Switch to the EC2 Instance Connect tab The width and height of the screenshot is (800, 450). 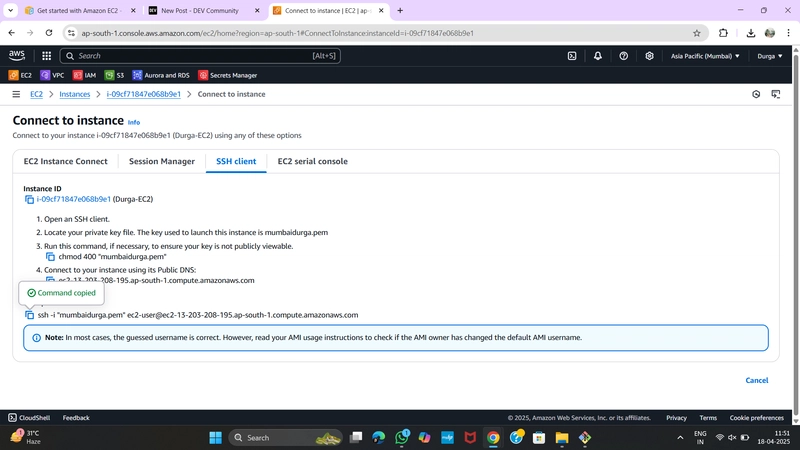(65, 161)
